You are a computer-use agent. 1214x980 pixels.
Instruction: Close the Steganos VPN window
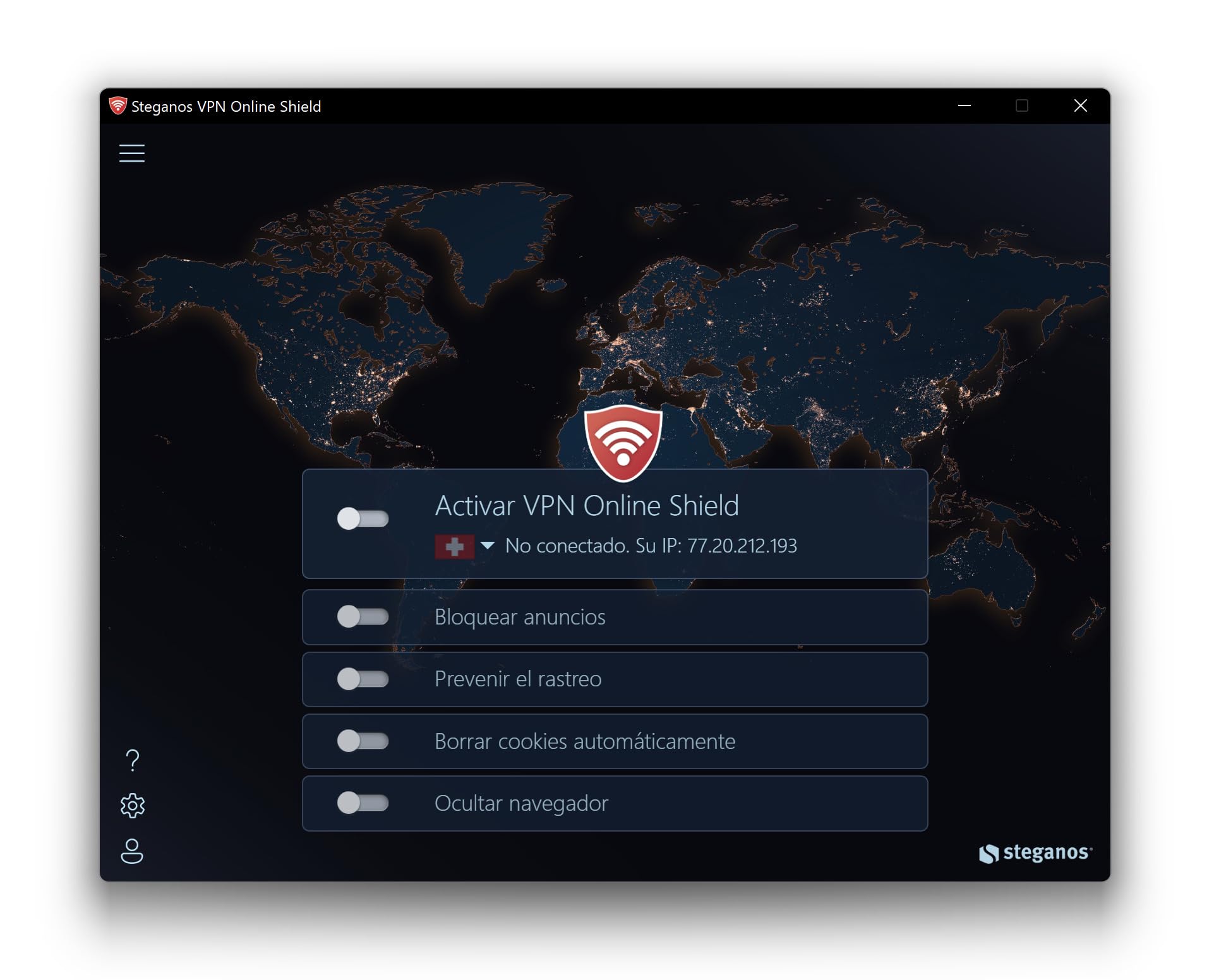point(1081,106)
